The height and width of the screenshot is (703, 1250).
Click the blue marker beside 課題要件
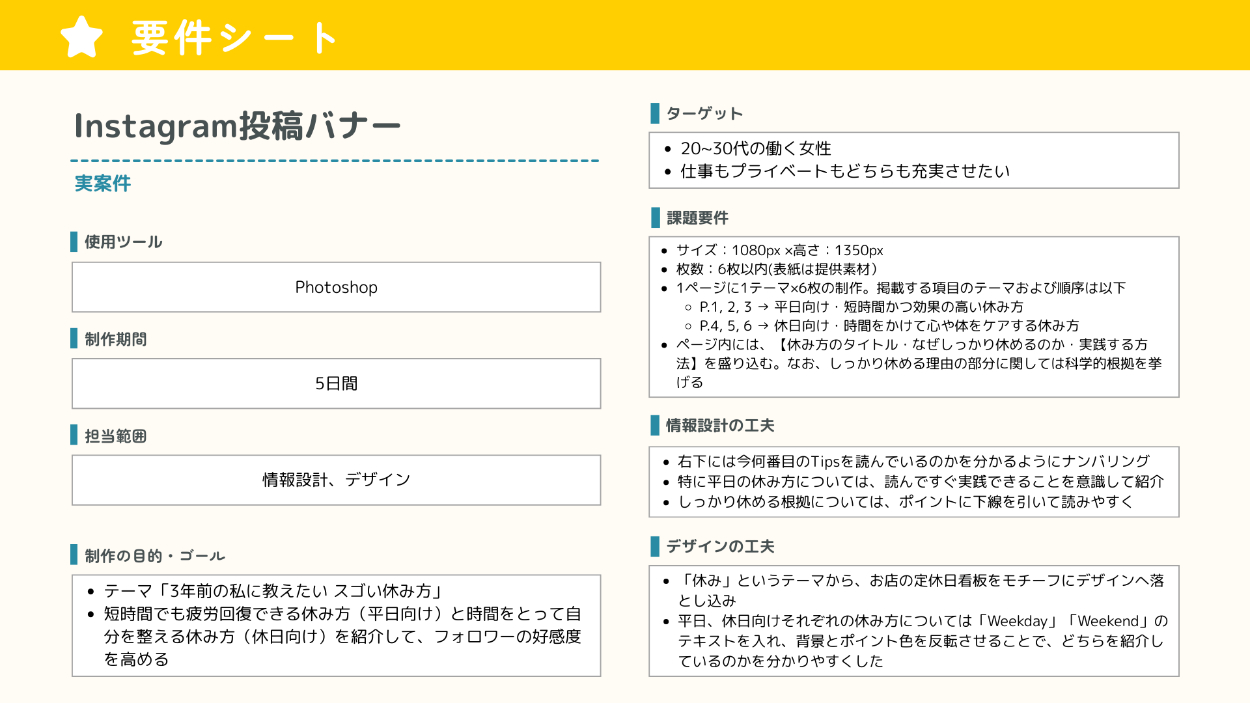654,217
